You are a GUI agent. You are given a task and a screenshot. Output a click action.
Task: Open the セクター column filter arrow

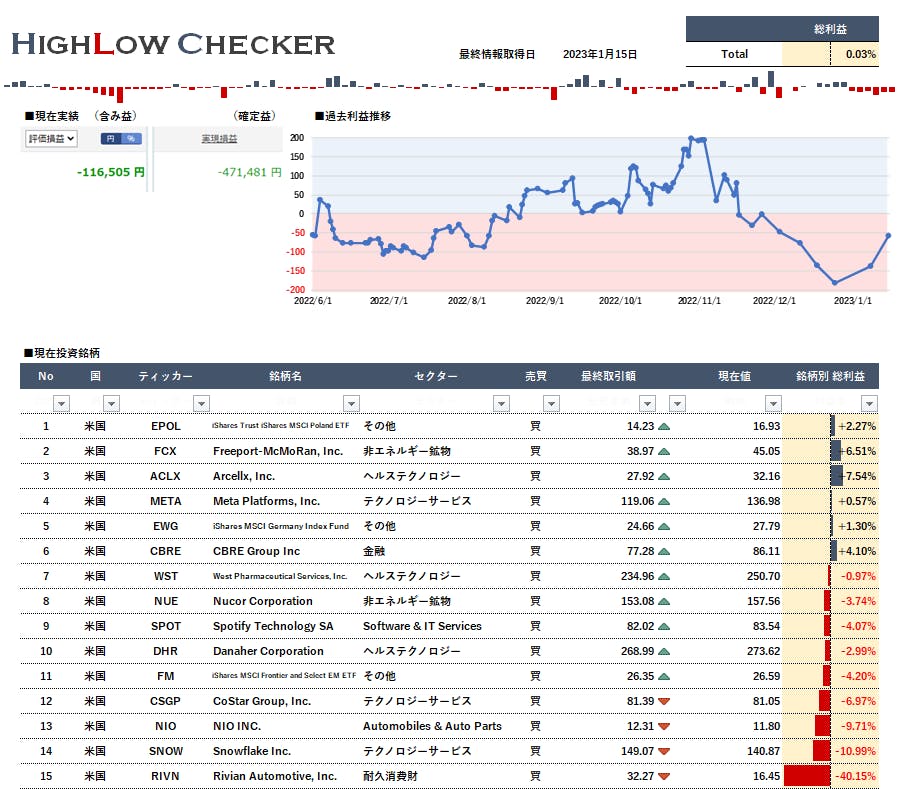point(501,403)
